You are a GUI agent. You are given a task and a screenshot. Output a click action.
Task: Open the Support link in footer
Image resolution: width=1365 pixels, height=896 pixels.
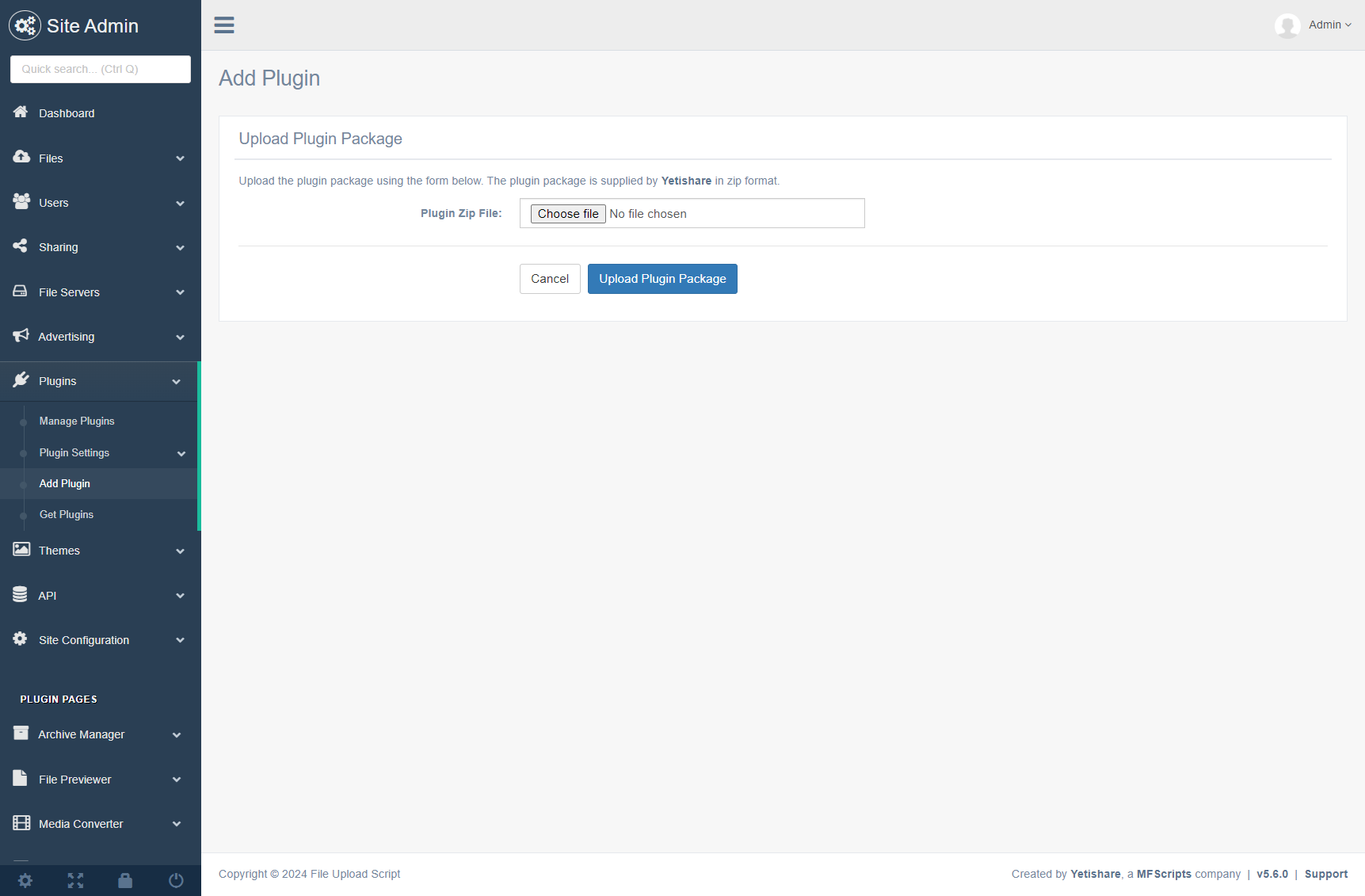tap(1325, 874)
